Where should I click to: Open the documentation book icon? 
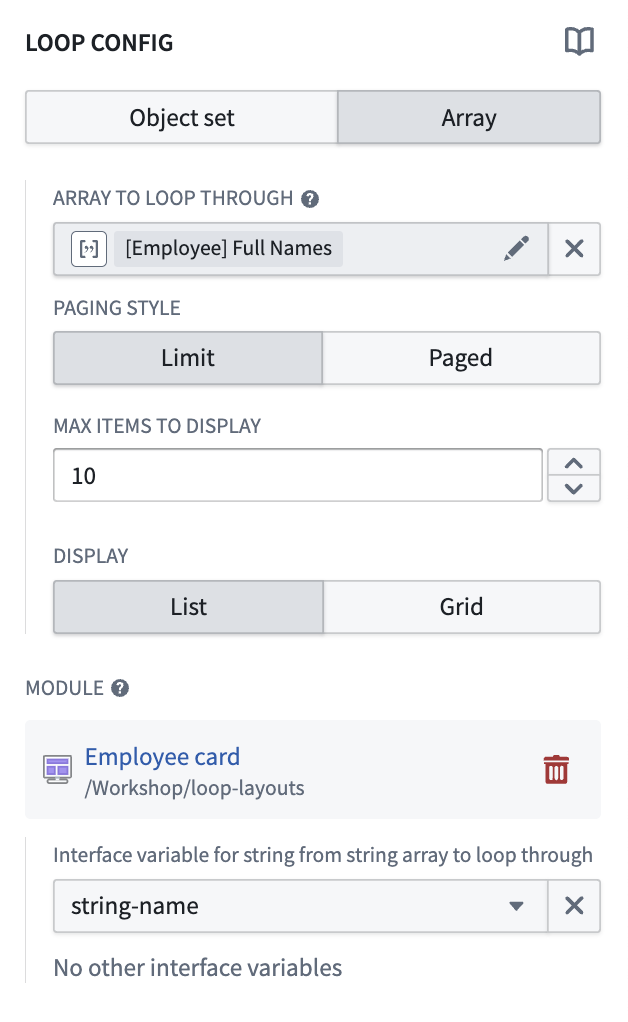[x=579, y=42]
